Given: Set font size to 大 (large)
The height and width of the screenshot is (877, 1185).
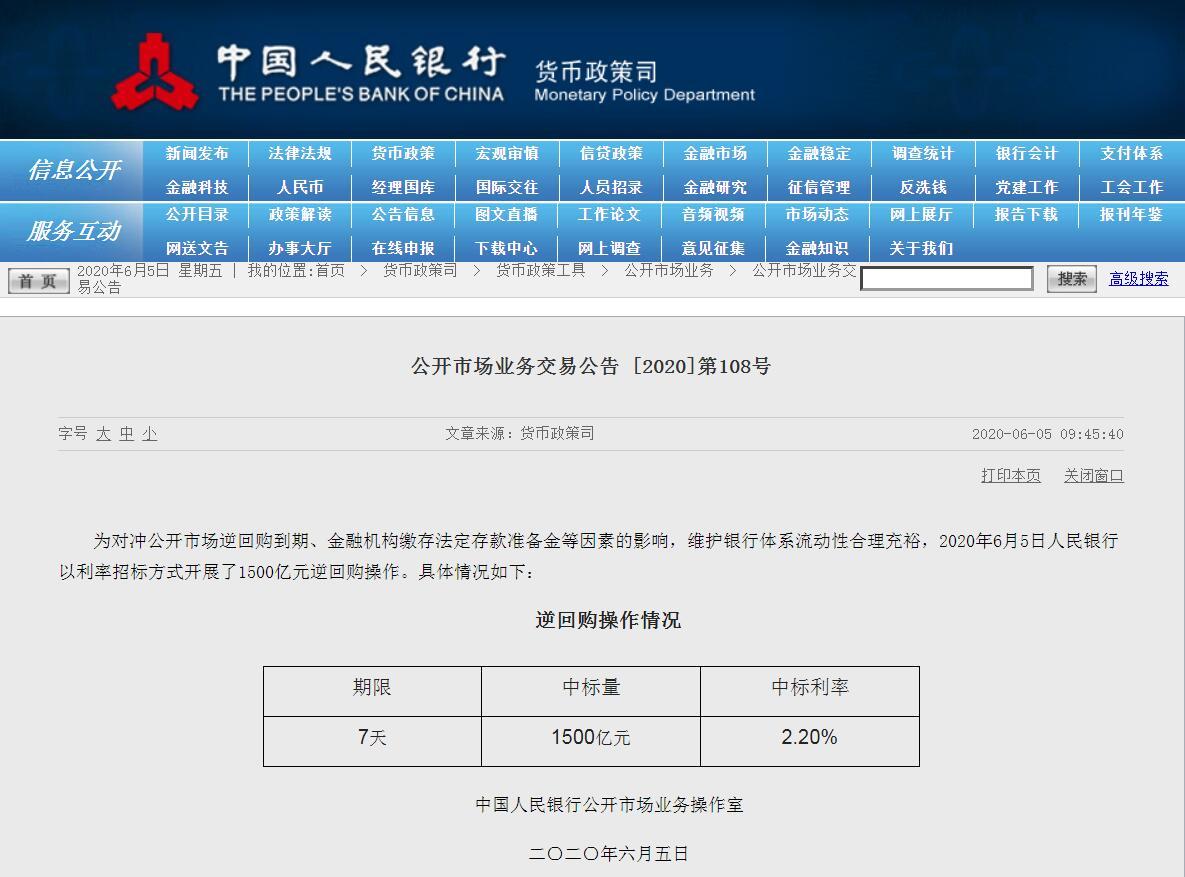Looking at the screenshot, I should [x=104, y=434].
